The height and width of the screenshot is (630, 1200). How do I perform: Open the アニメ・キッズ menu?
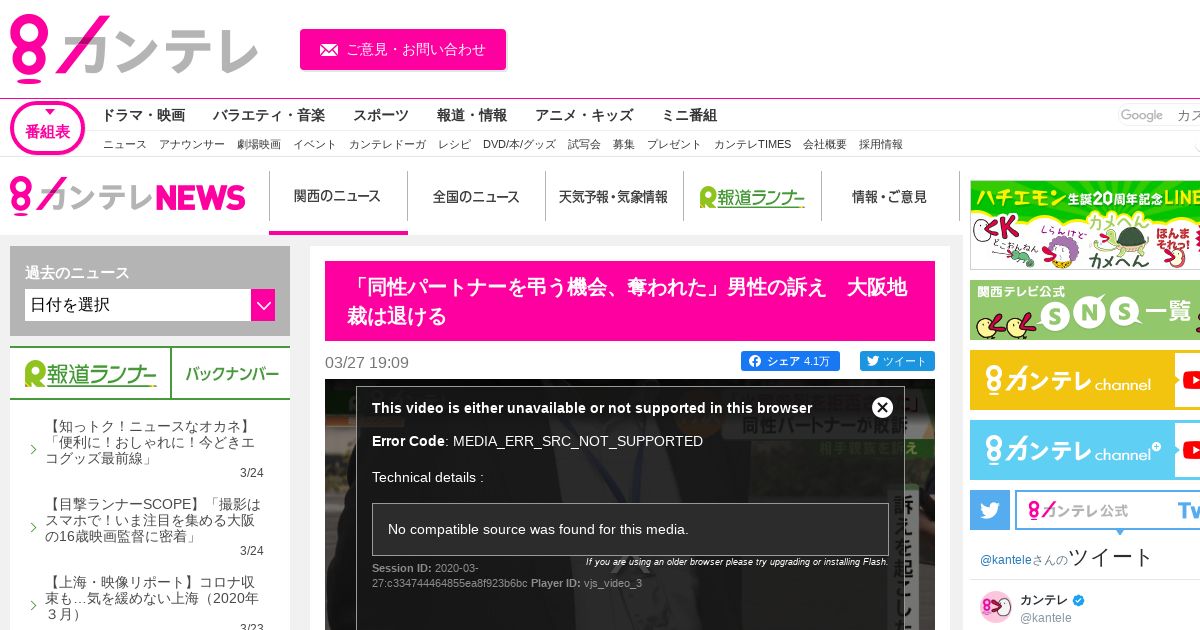(x=584, y=115)
